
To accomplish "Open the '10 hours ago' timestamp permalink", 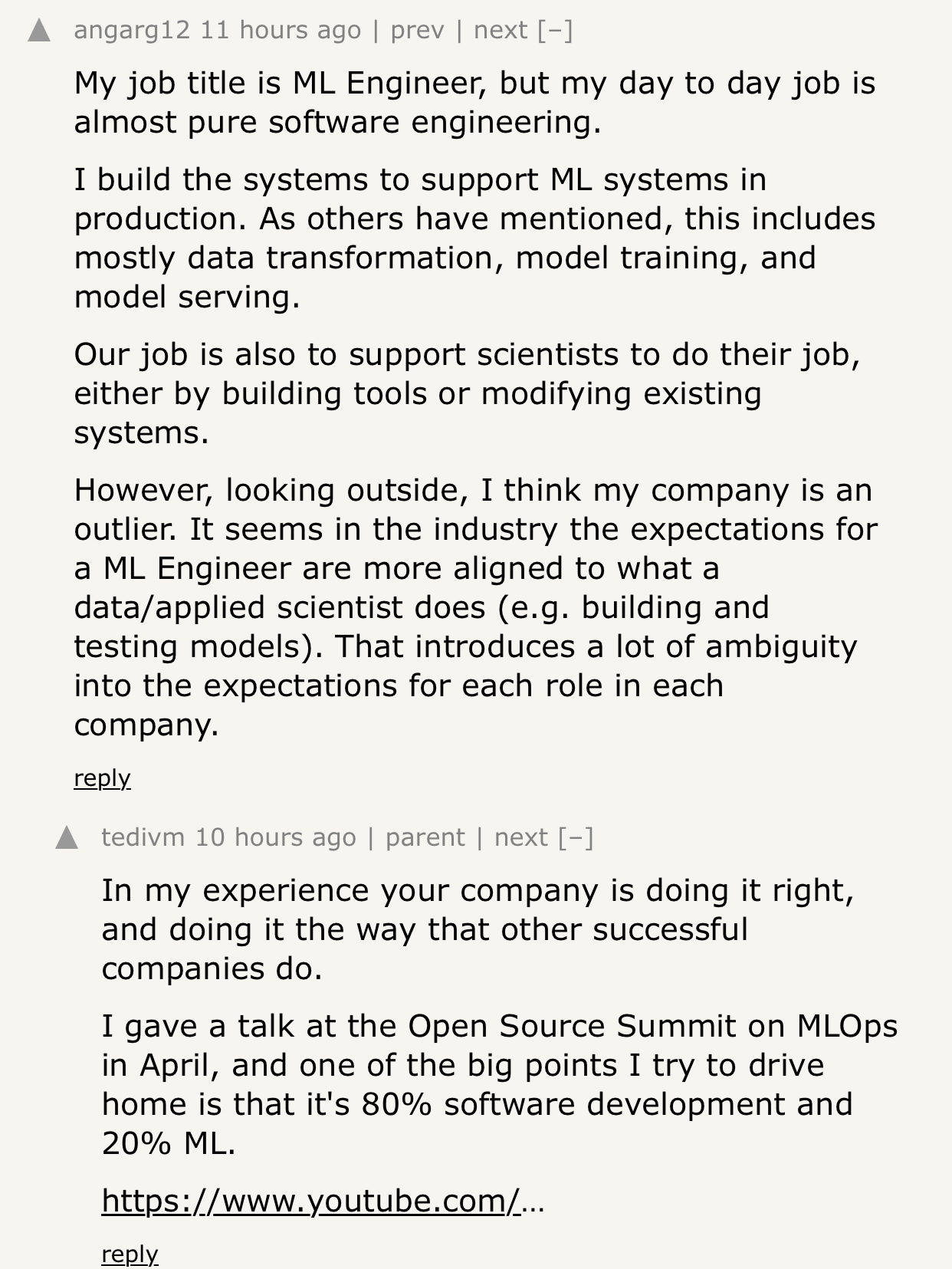I will pyautogui.click(x=275, y=837).
